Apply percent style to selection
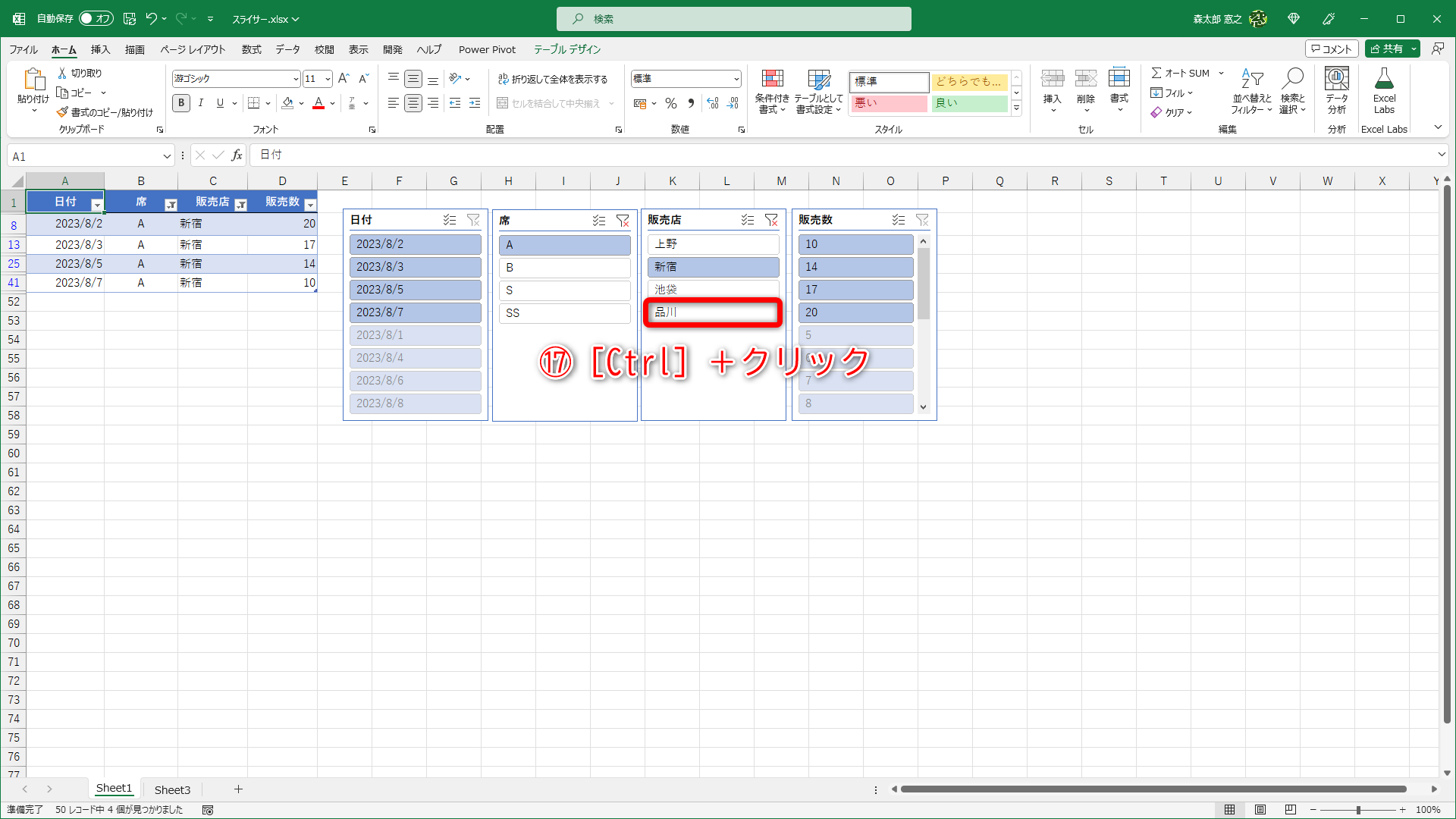The width and height of the screenshot is (1456, 819). [670, 103]
